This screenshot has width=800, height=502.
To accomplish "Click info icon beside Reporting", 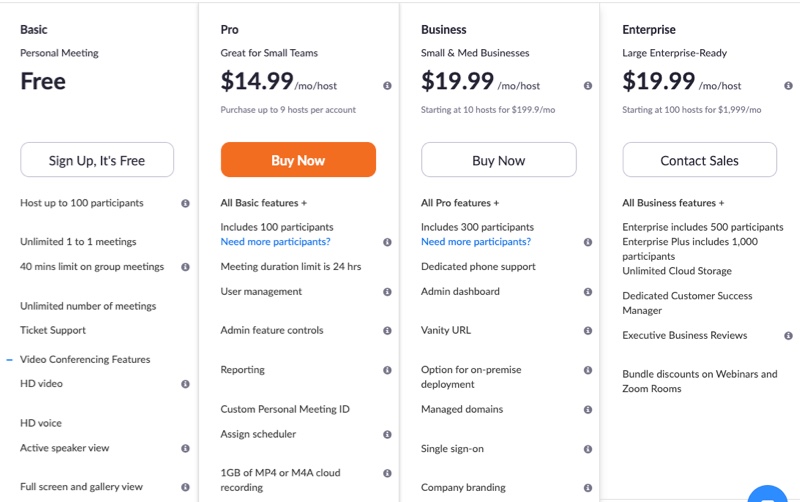I will coord(387,370).
